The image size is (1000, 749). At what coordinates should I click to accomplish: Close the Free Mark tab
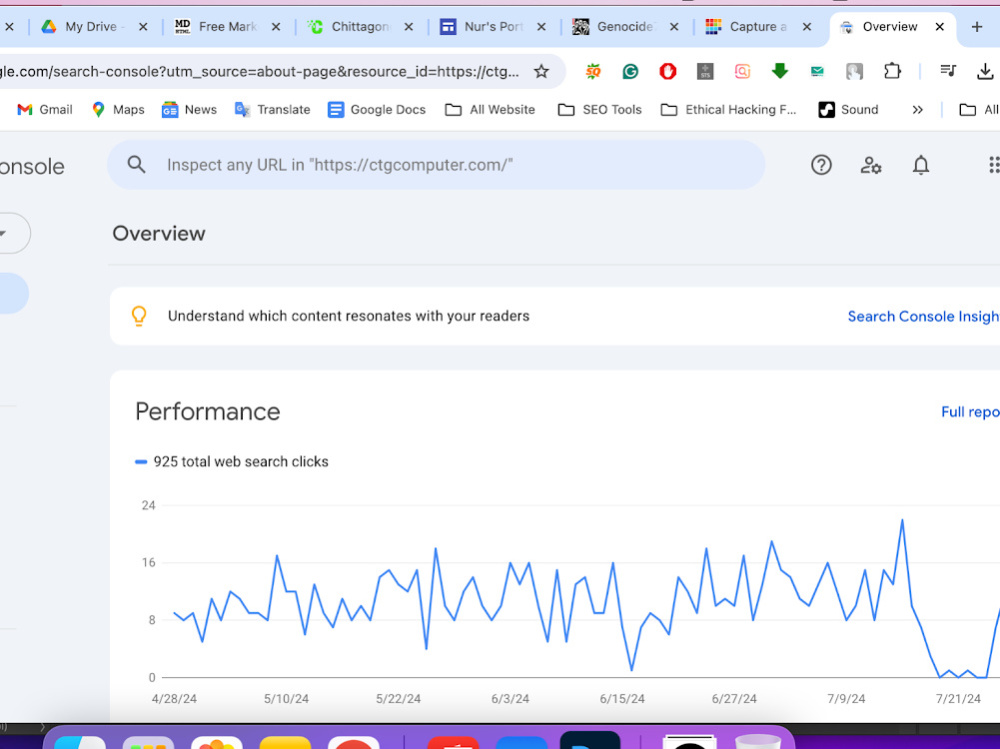pyautogui.click(x=276, y=27)
